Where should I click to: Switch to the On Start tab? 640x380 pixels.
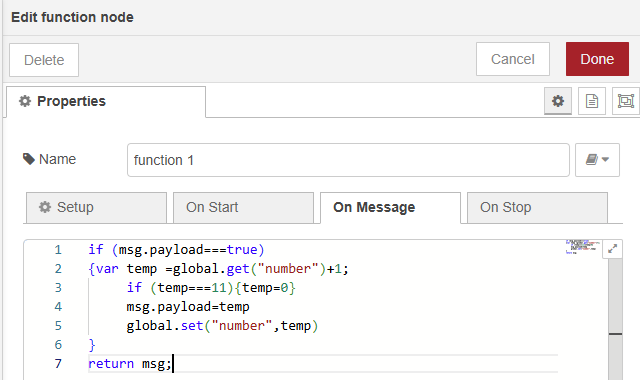tap(243, 208)
